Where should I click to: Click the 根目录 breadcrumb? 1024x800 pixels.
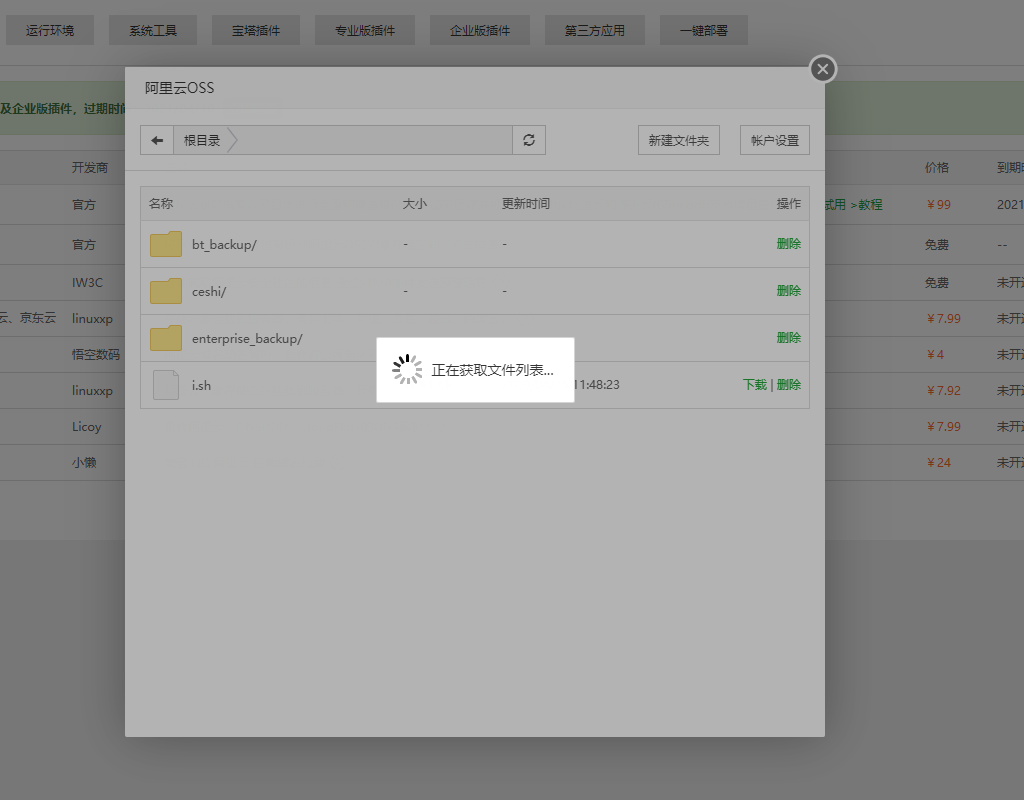click(202, 140)
